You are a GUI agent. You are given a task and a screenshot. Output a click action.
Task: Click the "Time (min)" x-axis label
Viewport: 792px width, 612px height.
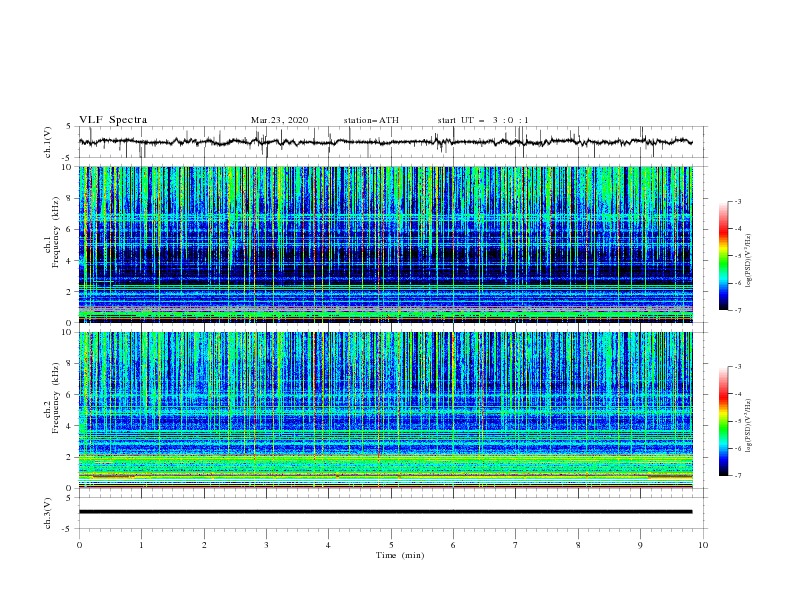(x=400, y=555)
